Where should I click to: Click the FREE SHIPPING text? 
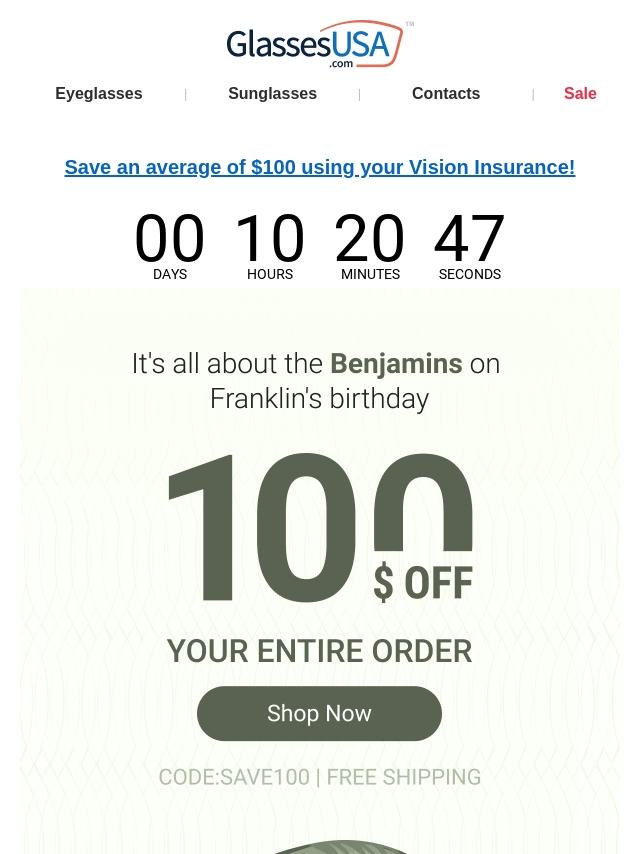[x=404, y=777]
